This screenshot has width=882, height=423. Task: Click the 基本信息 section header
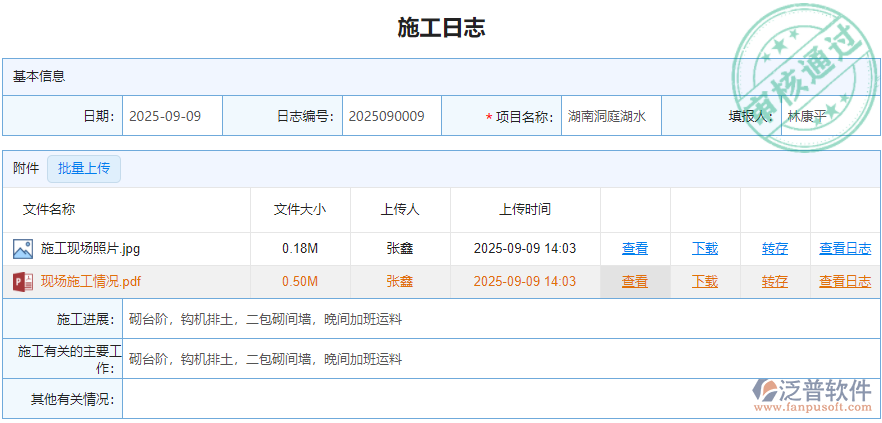[x=39, y=76]
